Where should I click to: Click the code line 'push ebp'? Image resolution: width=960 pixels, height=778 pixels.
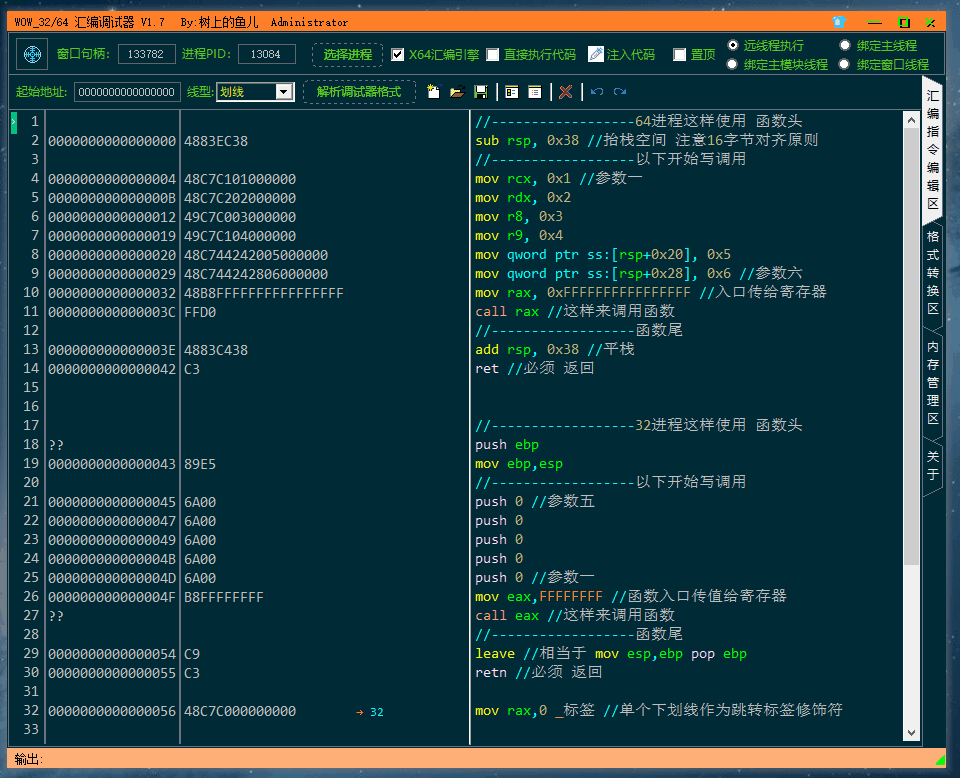pyautogui.click(x=507, y=444)
